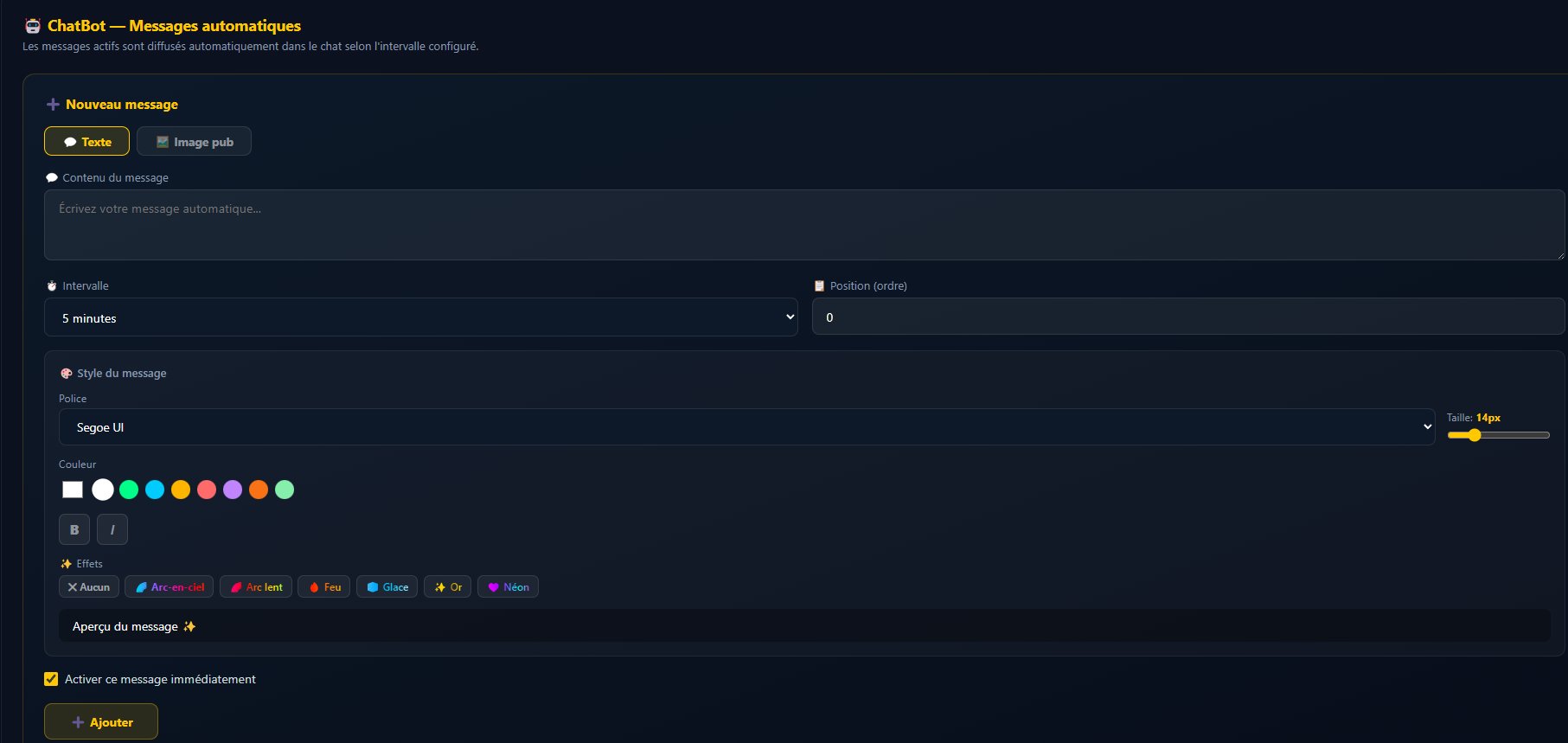Select the Arc-en-ciel rainbow effect
The width and height of the screenshot is (1568, 743).
169,586
